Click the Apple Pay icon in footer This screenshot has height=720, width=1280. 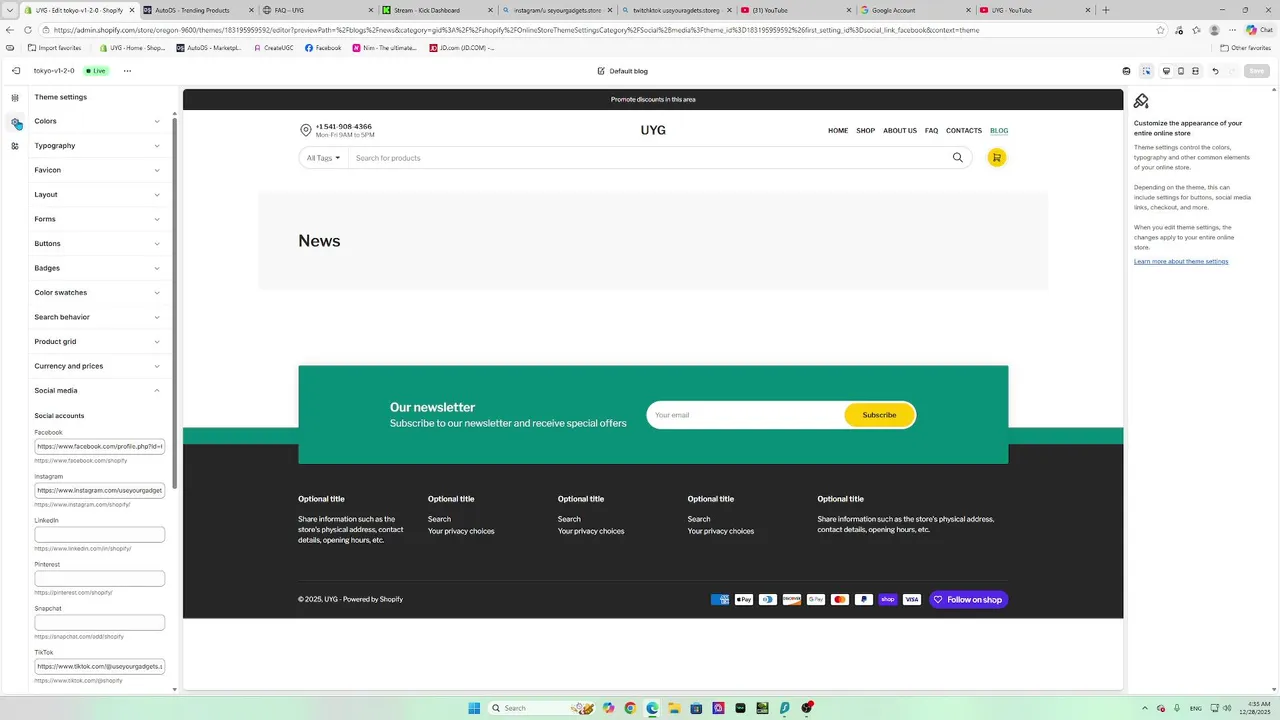(x=743, y=600)
